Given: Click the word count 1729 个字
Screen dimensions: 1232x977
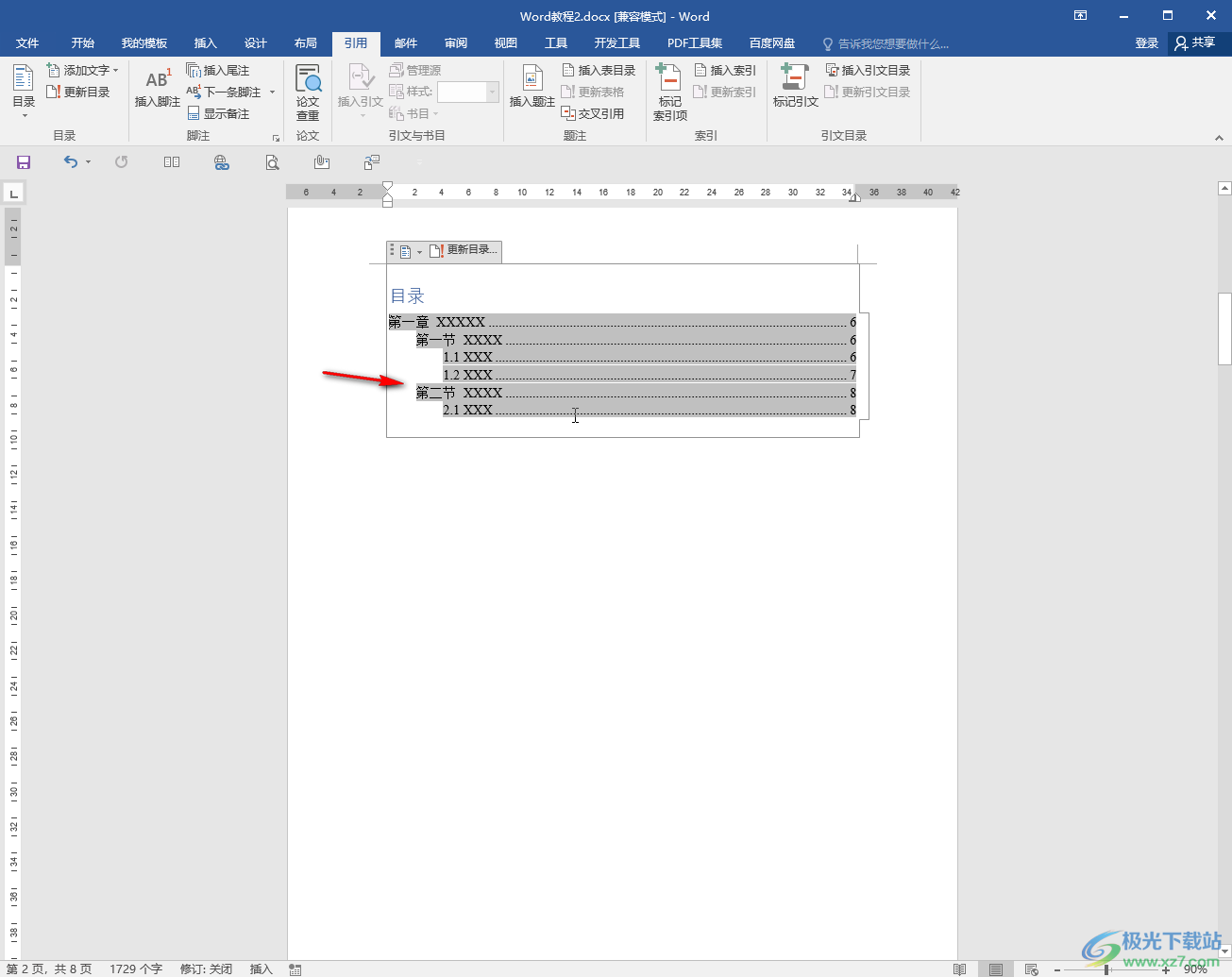Looking at the screenshot, I should tap(136, 969).
